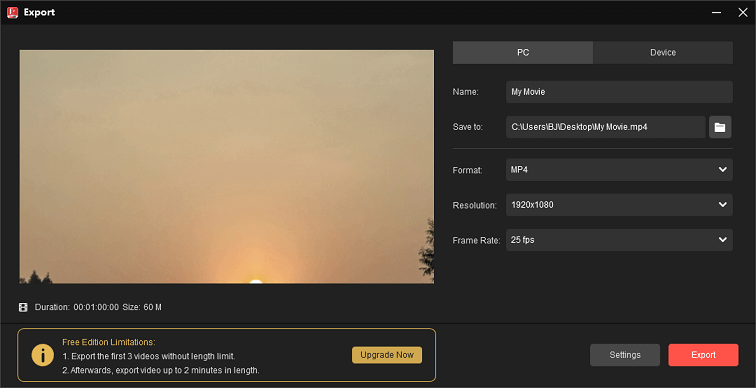The width and height of the screenshot is (756, 388).
Task: Click the Free Edition Limitations heading
Action: (108, 342)
